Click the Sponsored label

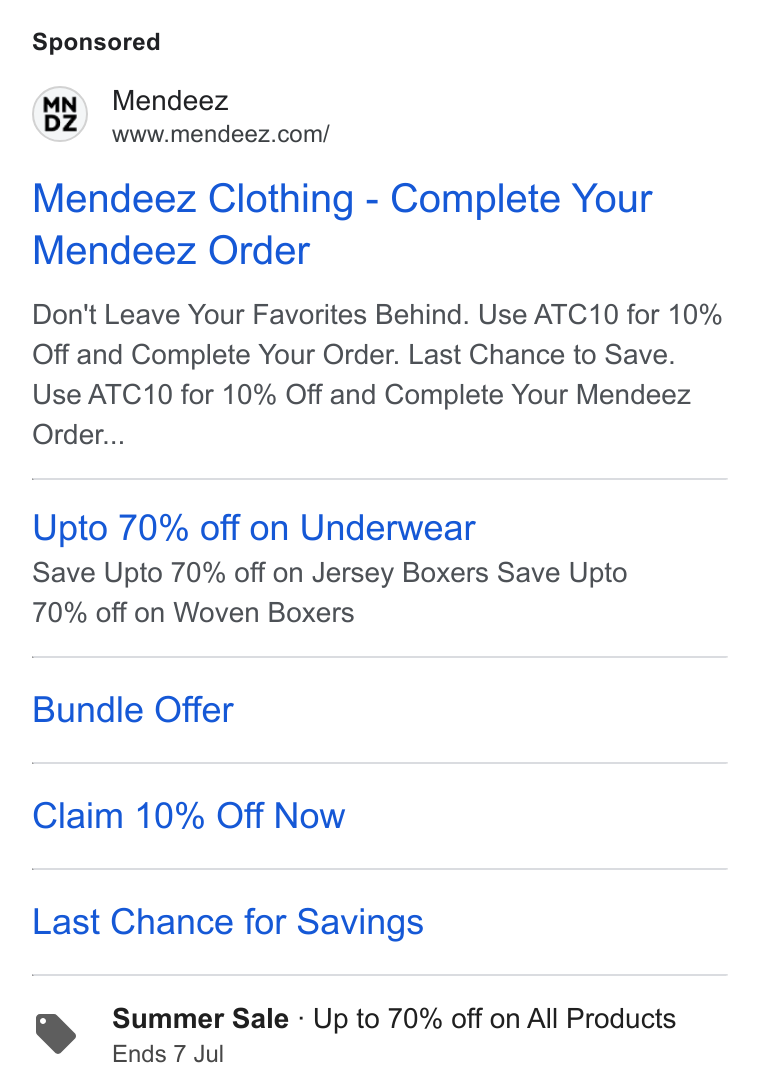pyautogui.click(x=96, y=42)
